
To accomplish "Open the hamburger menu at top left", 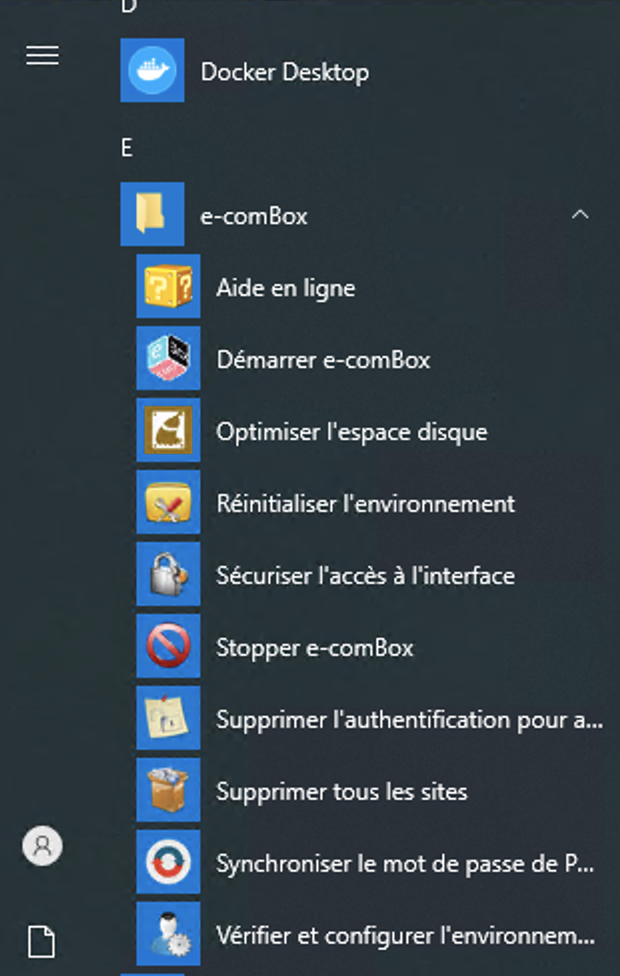I will coord(42,55).
